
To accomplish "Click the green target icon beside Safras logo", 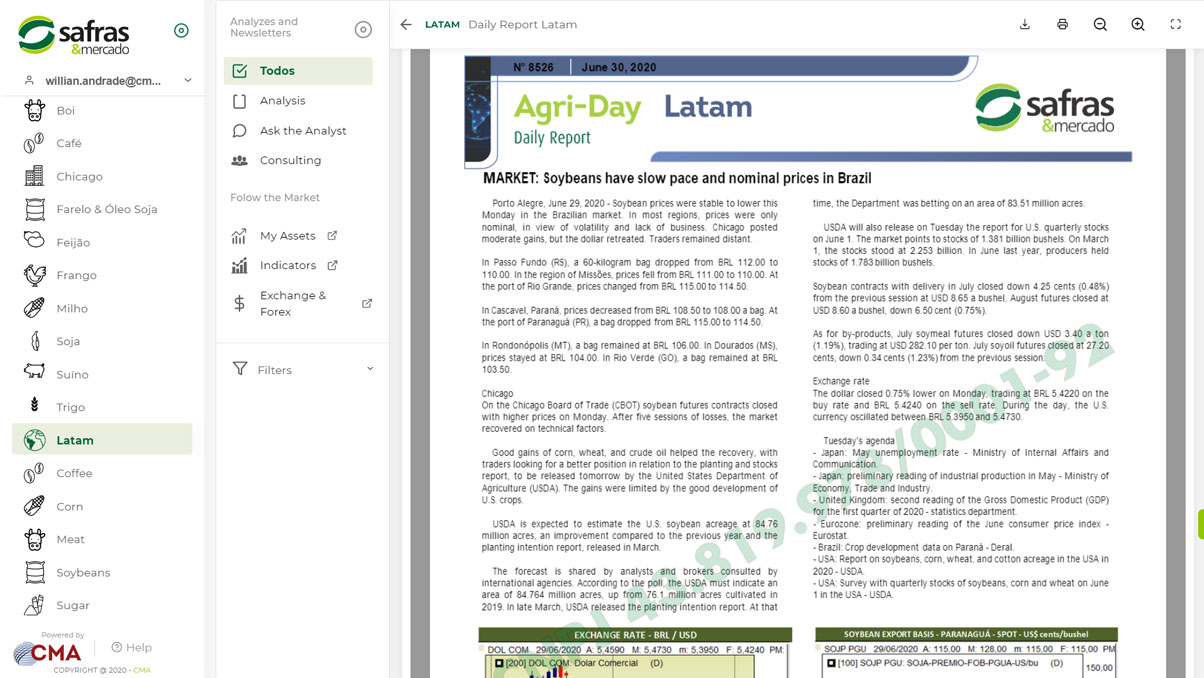I will (x=181, y=31).
